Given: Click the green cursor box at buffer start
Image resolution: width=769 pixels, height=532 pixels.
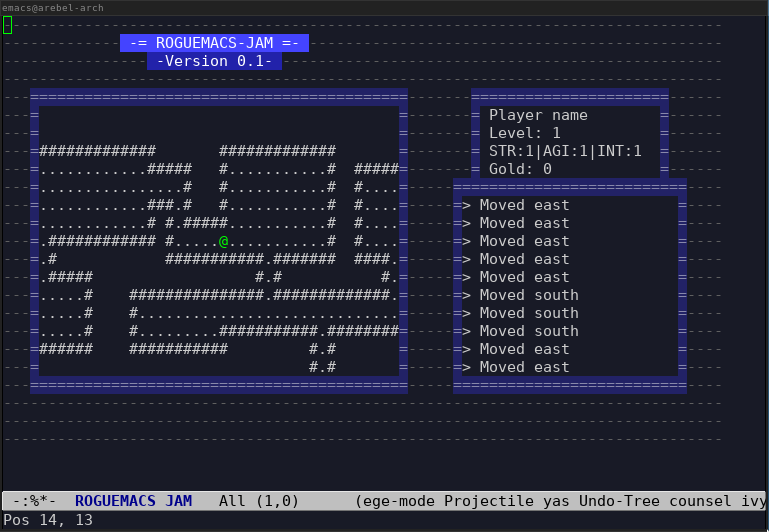Looking at the screenshot, I should [x=7, y=25].
